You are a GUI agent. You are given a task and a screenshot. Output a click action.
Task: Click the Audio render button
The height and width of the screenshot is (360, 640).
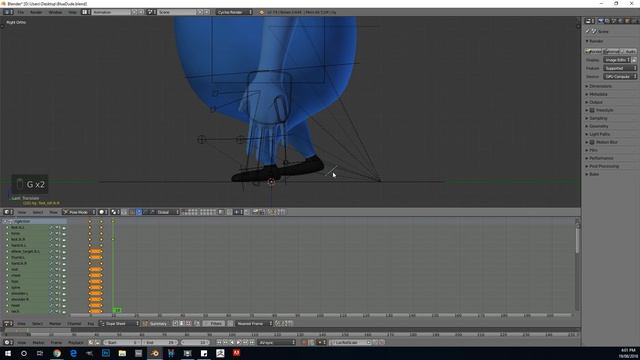pyautogui.click(x=629, y=51)
